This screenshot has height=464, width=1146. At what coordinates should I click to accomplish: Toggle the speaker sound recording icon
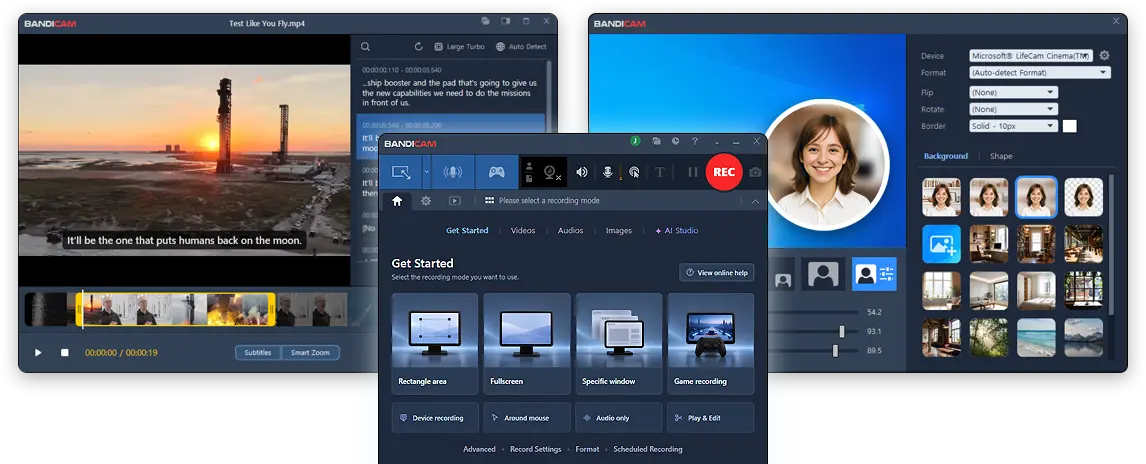pos(582,172)
